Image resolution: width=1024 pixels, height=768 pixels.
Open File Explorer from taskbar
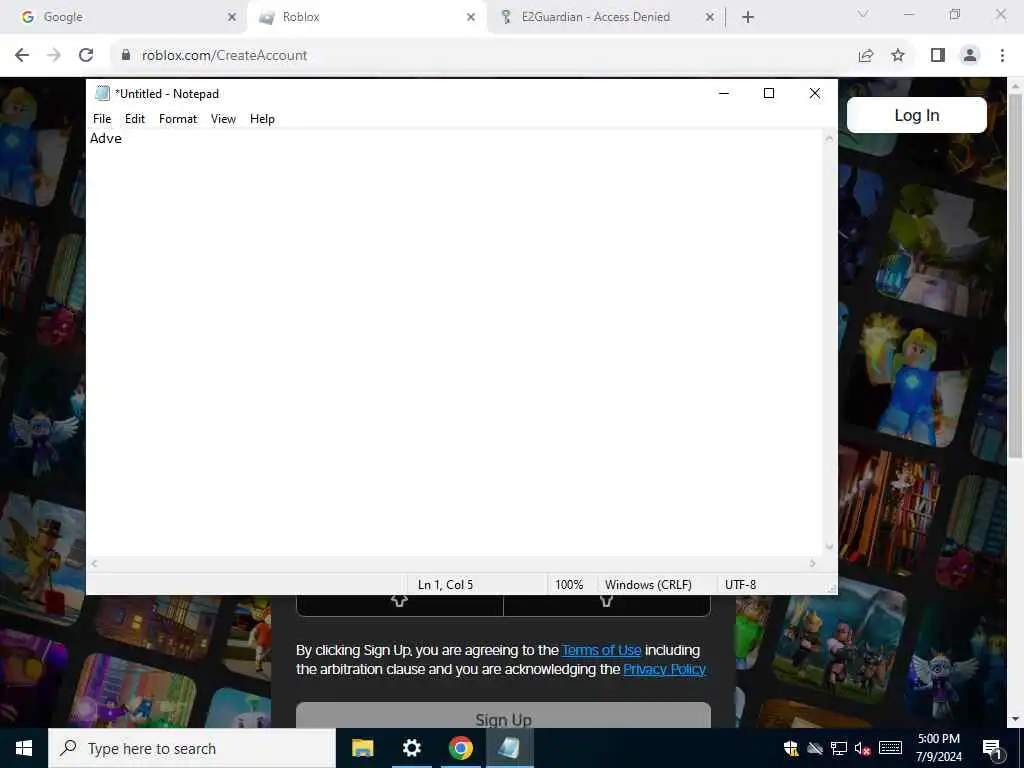(362, 748)
